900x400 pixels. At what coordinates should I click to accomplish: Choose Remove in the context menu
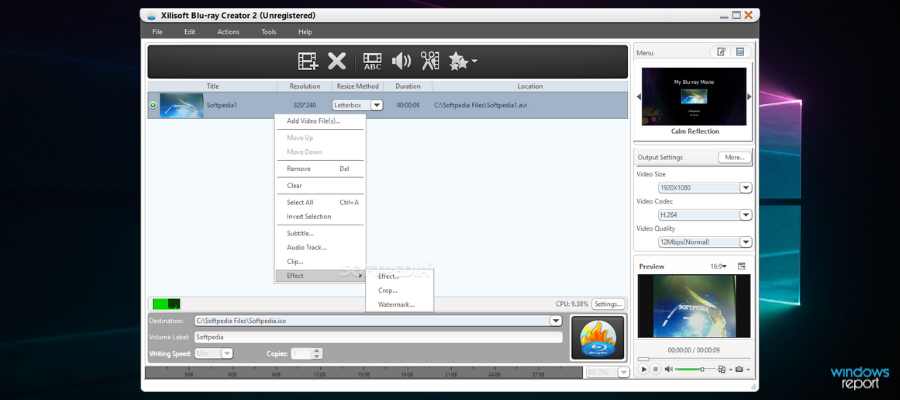[x=320, y=169]
